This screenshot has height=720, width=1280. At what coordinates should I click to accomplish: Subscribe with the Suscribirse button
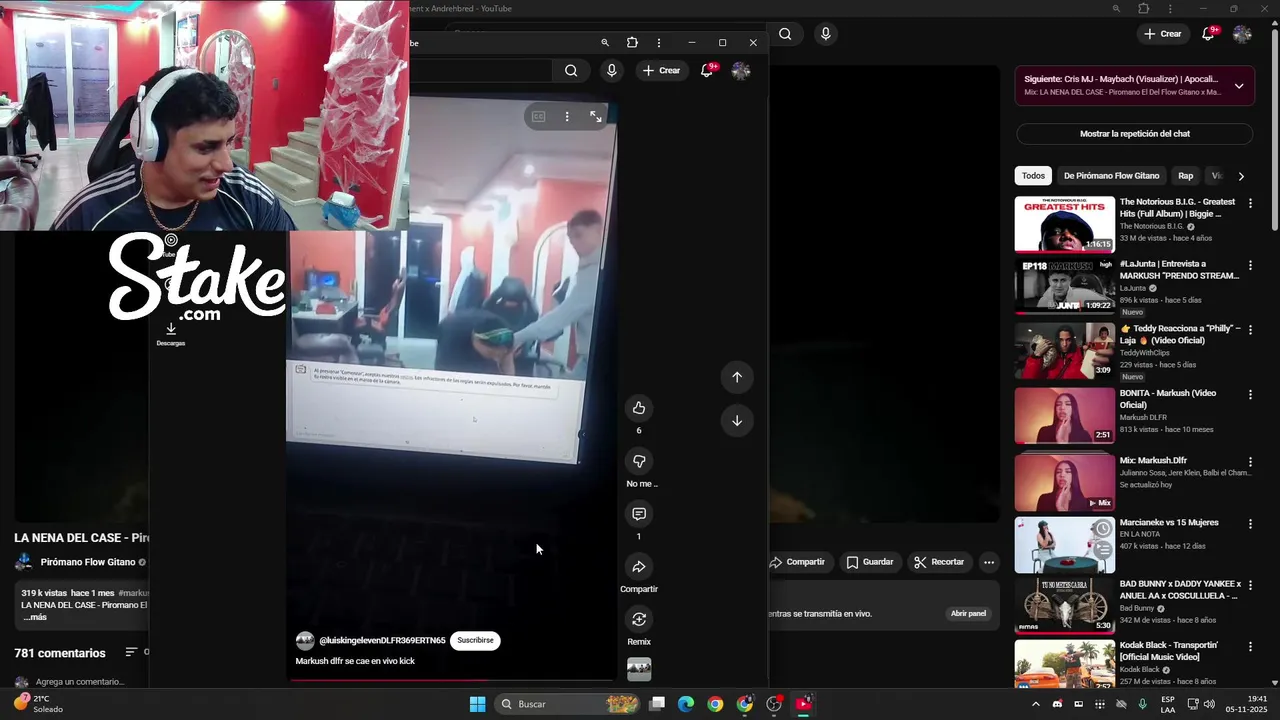coord(475,640)
